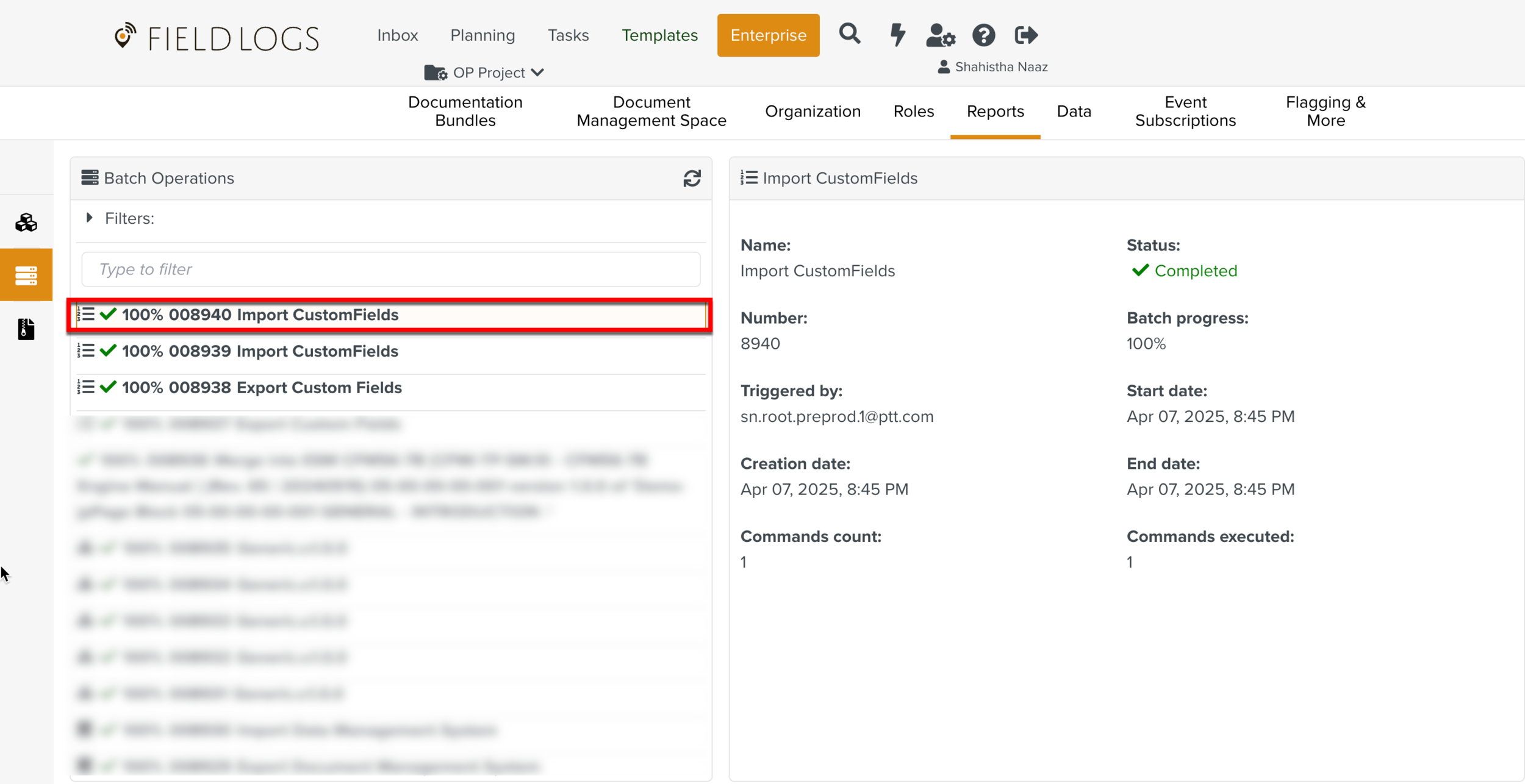Focus the Type to filter field

(390, 269)
